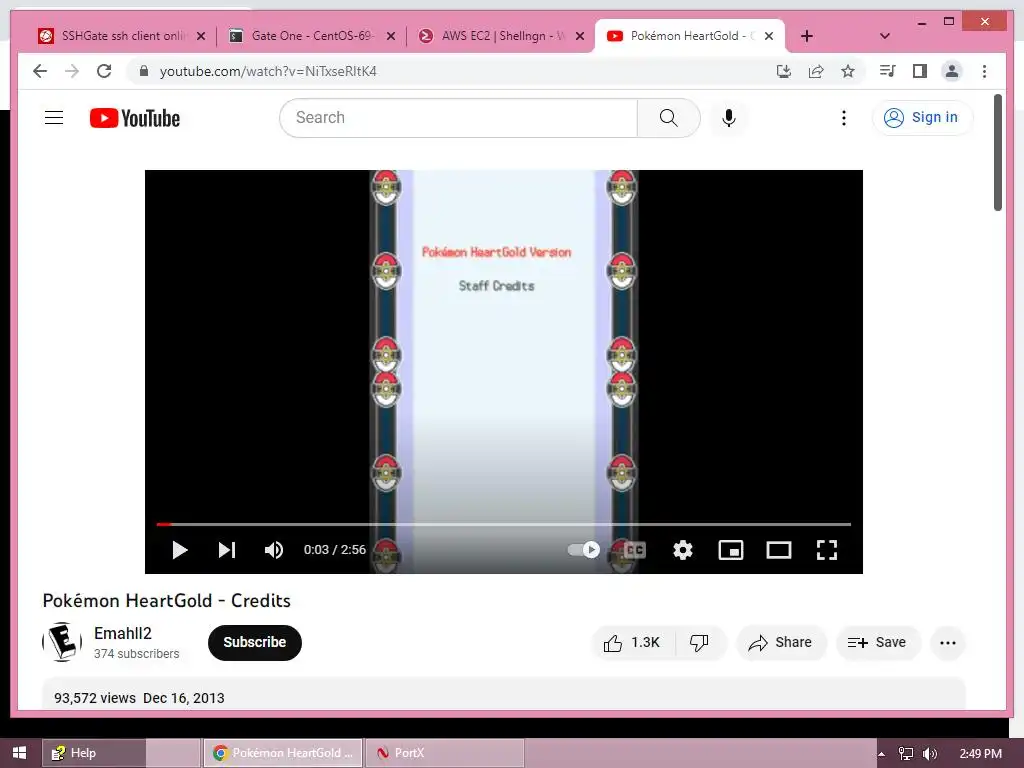This screenshot has width=1024, height=768.
Task: Click the youtube.com address bar URL
Action: [268, 71]
